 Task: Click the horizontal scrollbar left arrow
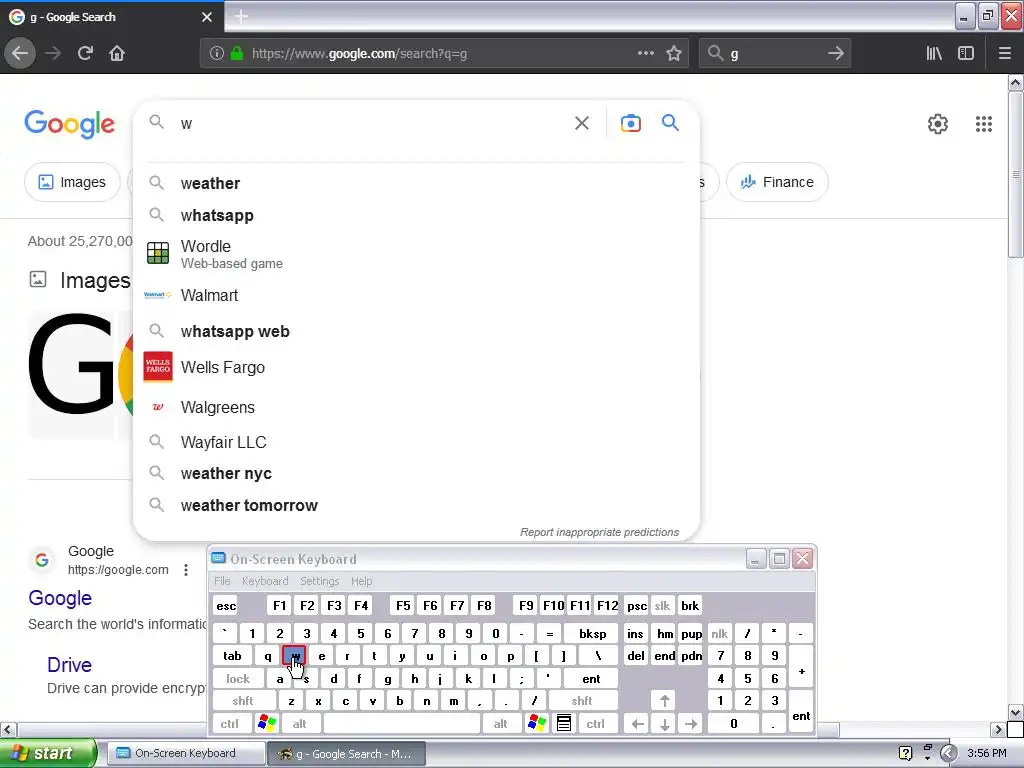tap(7, 729)
